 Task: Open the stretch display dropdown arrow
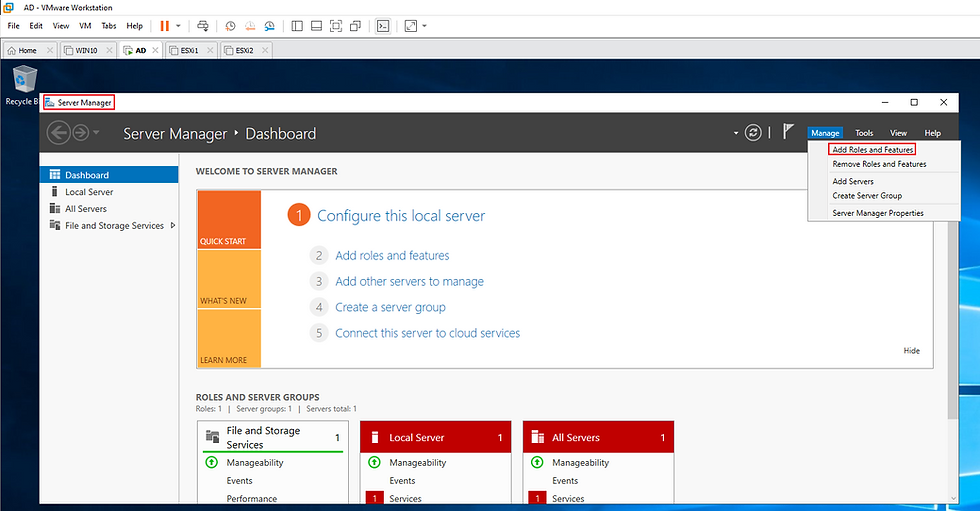(x=424, y=26)
